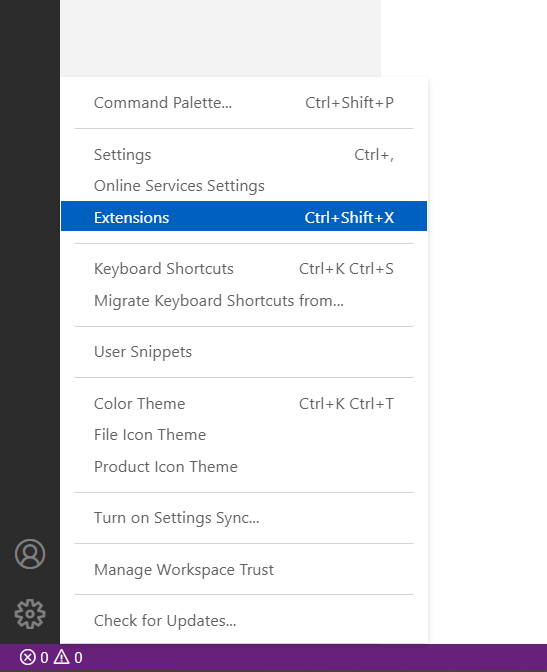Click the errors count icon in status bar
The width and height of the screenshot is (547, 672).
point(27,657)
